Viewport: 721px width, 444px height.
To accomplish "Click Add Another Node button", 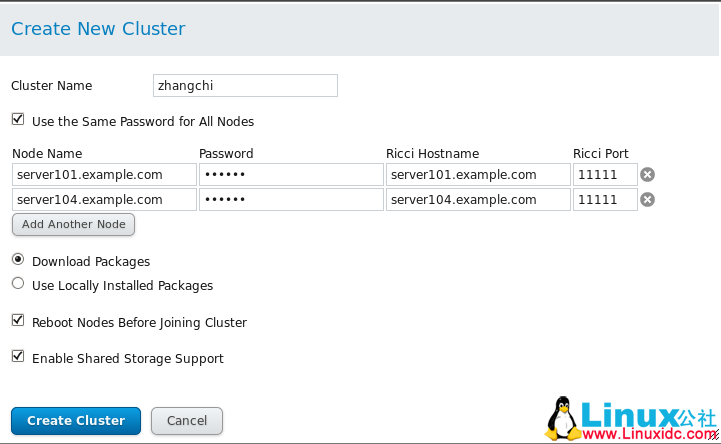I will (x=74, y=224).
